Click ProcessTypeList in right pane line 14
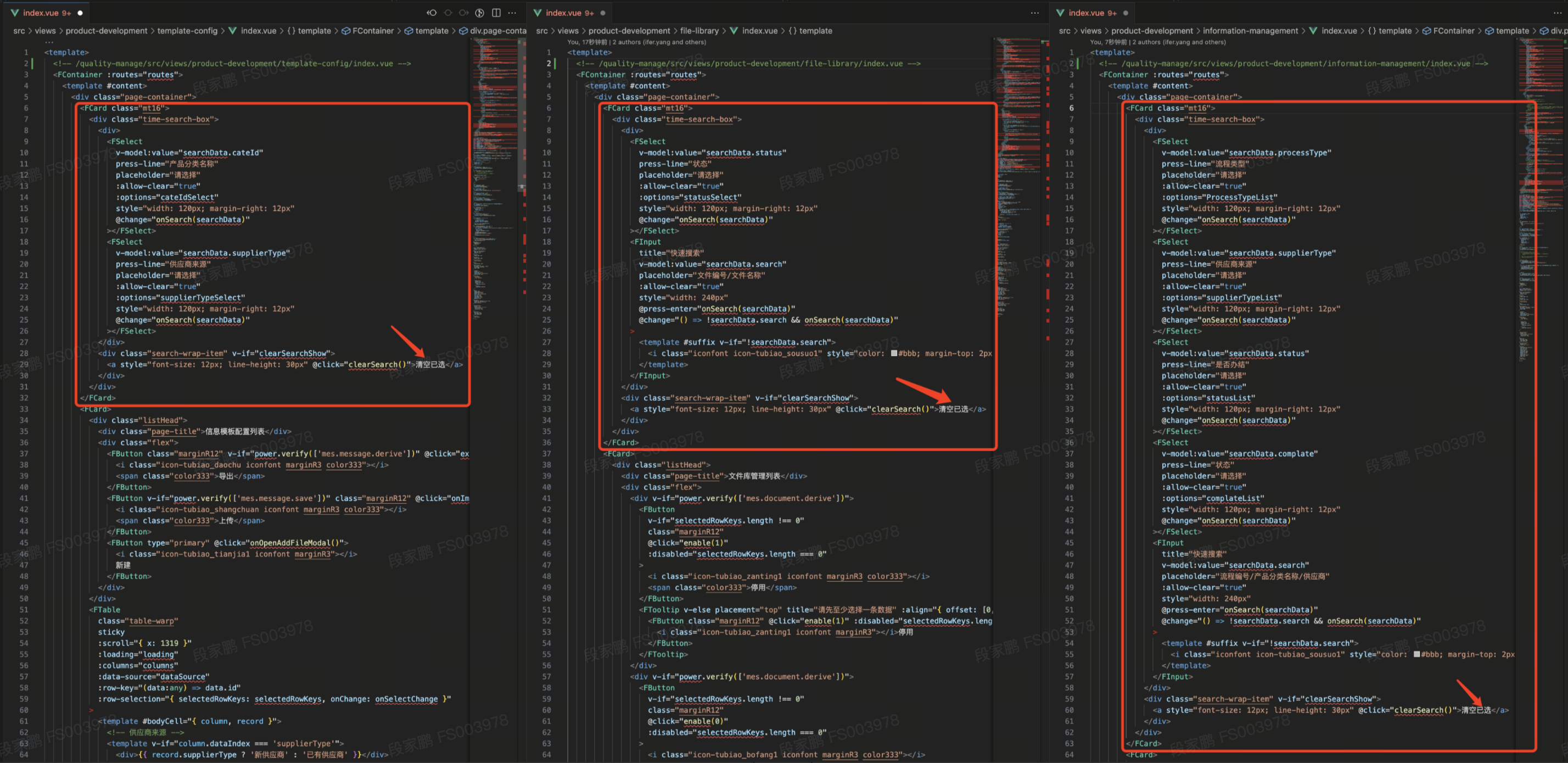The height and width of the screenshot is (763, 1568). 1239,197
